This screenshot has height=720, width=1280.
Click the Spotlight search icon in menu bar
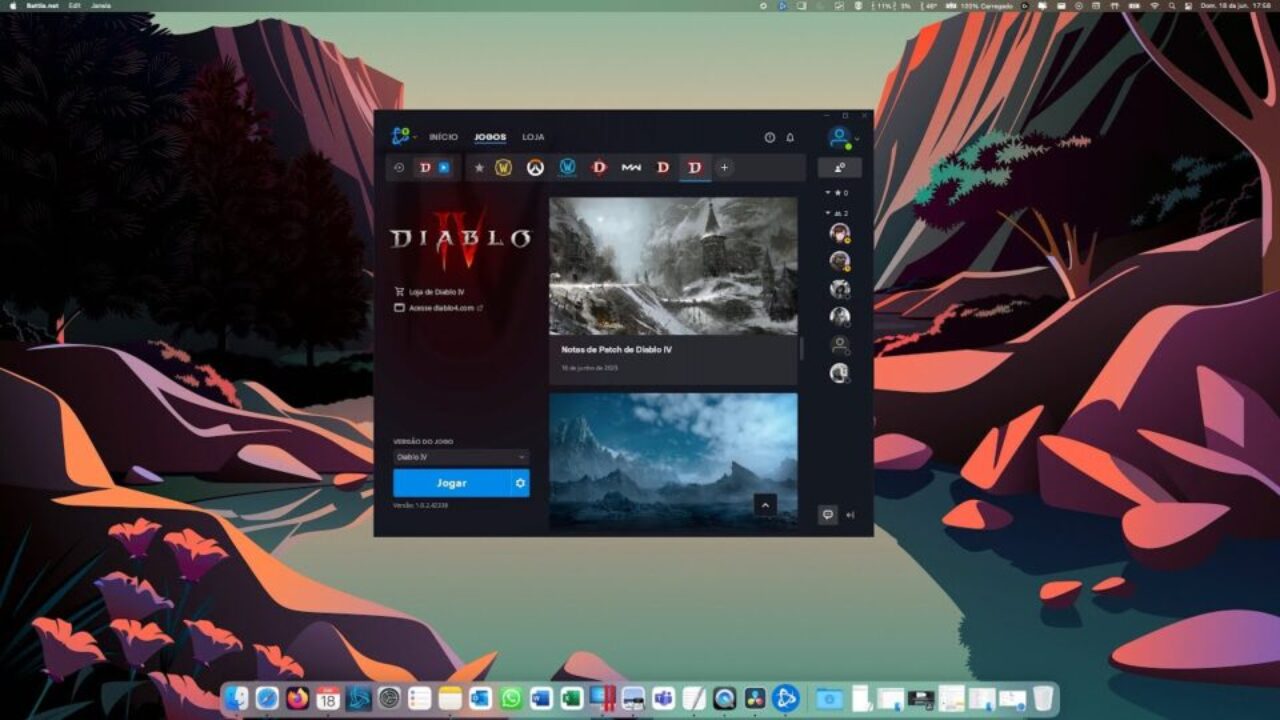tap(1171, 5)
